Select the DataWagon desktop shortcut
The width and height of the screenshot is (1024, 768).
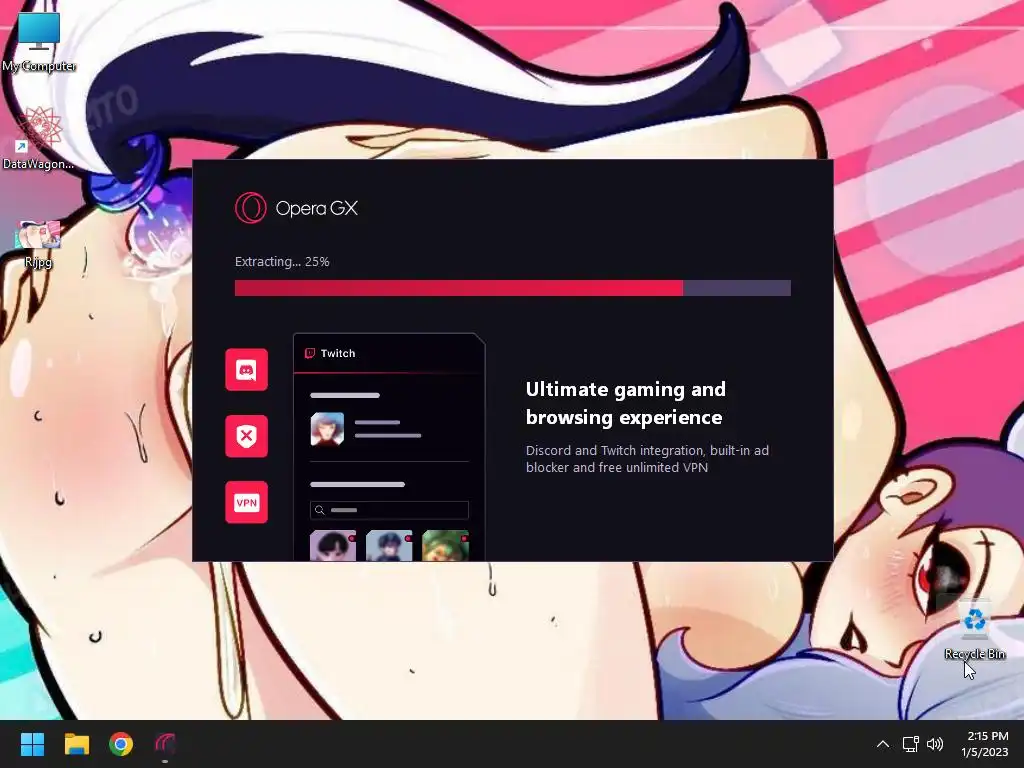pyautogui.click(x=39, y=138)
